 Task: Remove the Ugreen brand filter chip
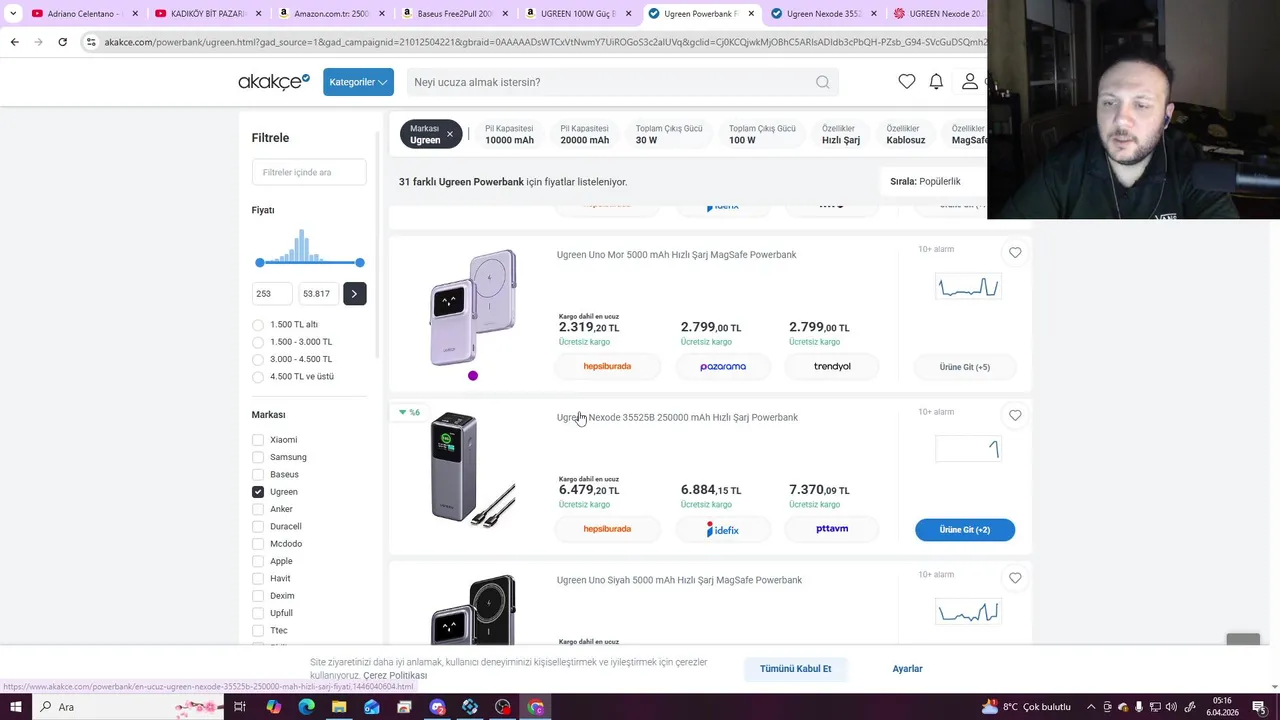[x=449, y=134]
